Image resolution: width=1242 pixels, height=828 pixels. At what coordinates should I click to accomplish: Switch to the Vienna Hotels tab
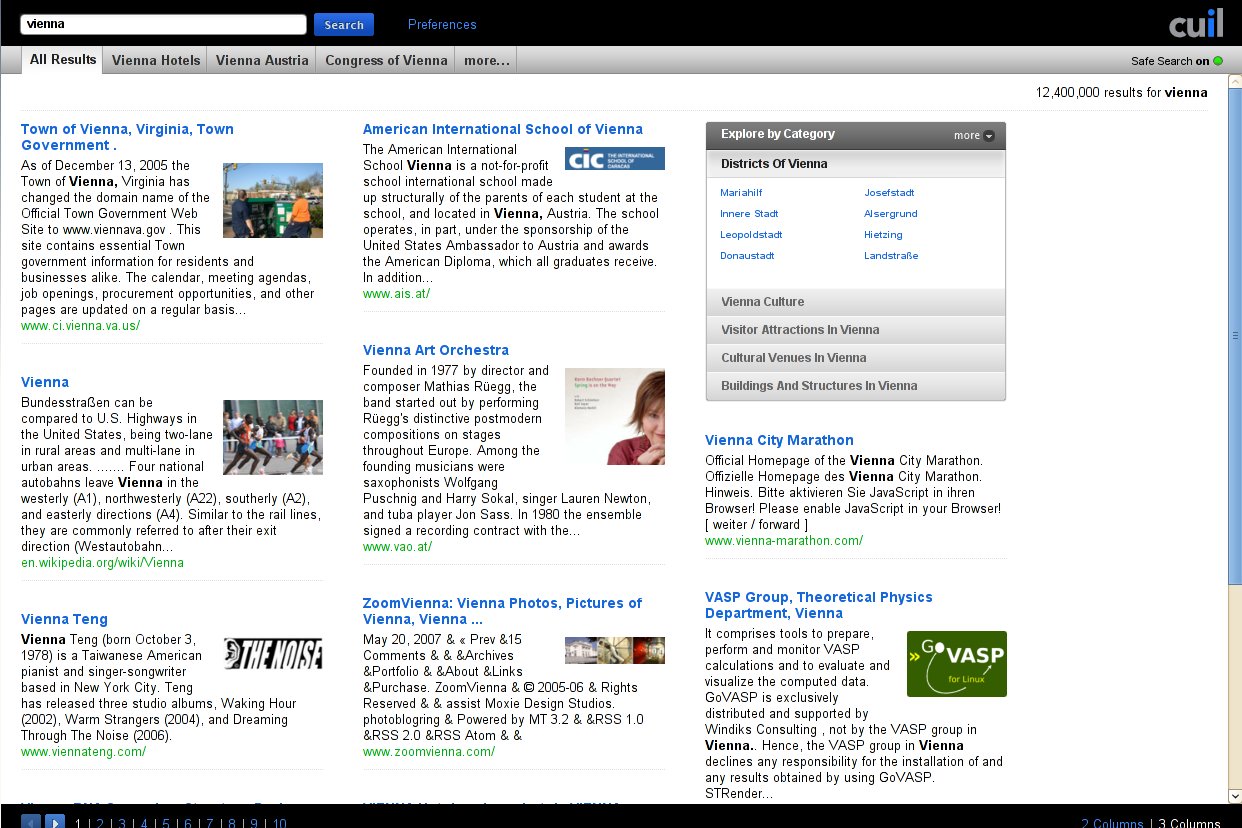point(155,60)
